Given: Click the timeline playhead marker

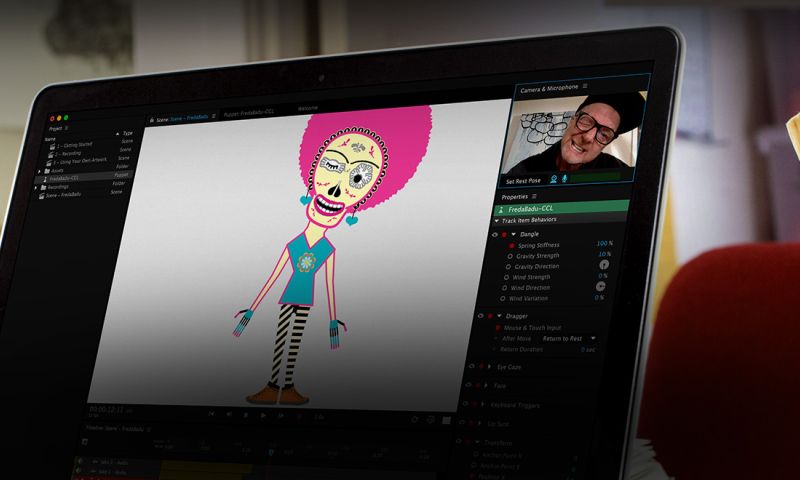Looking at the screenshot, I should point(271,452).
